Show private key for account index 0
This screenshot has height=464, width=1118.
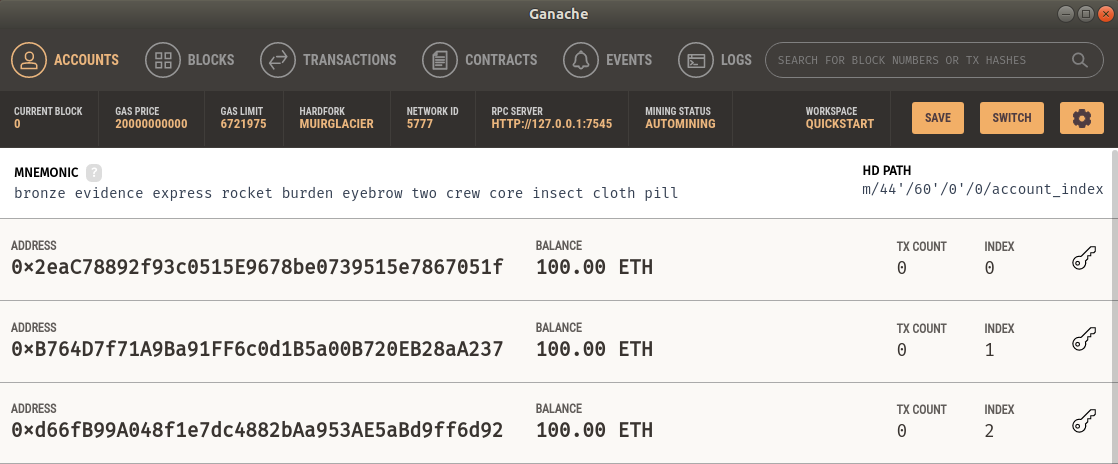point(1084,259)
